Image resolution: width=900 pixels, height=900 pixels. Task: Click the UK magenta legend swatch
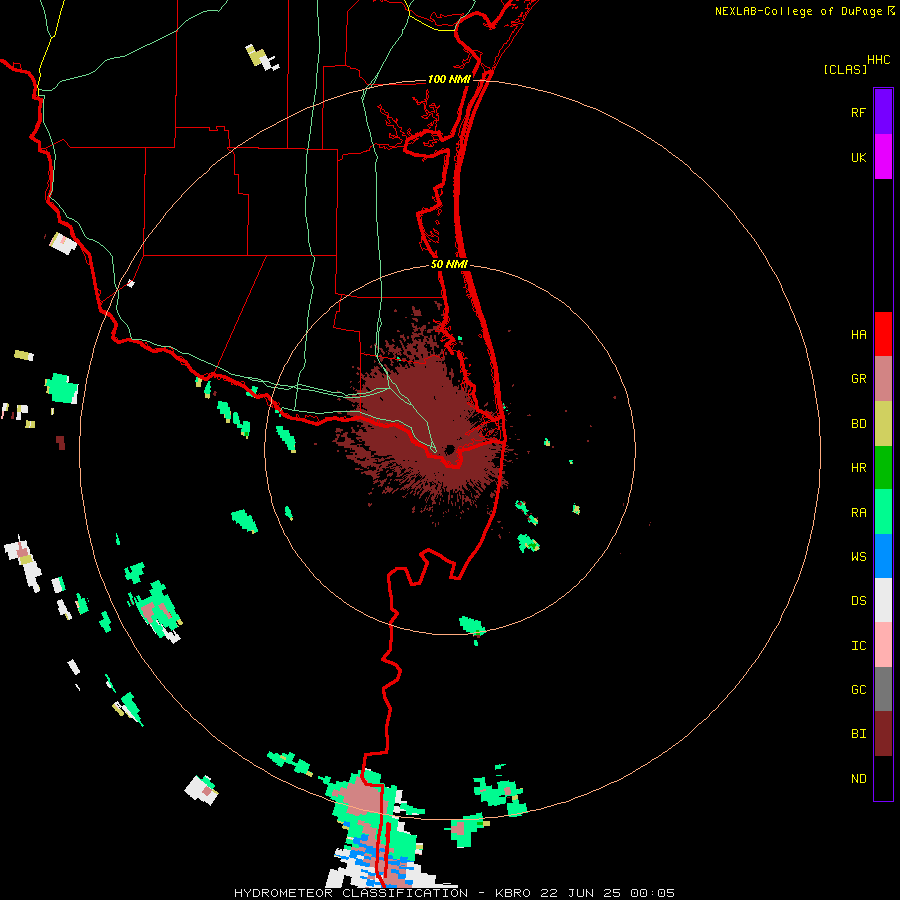coord(883,157)
